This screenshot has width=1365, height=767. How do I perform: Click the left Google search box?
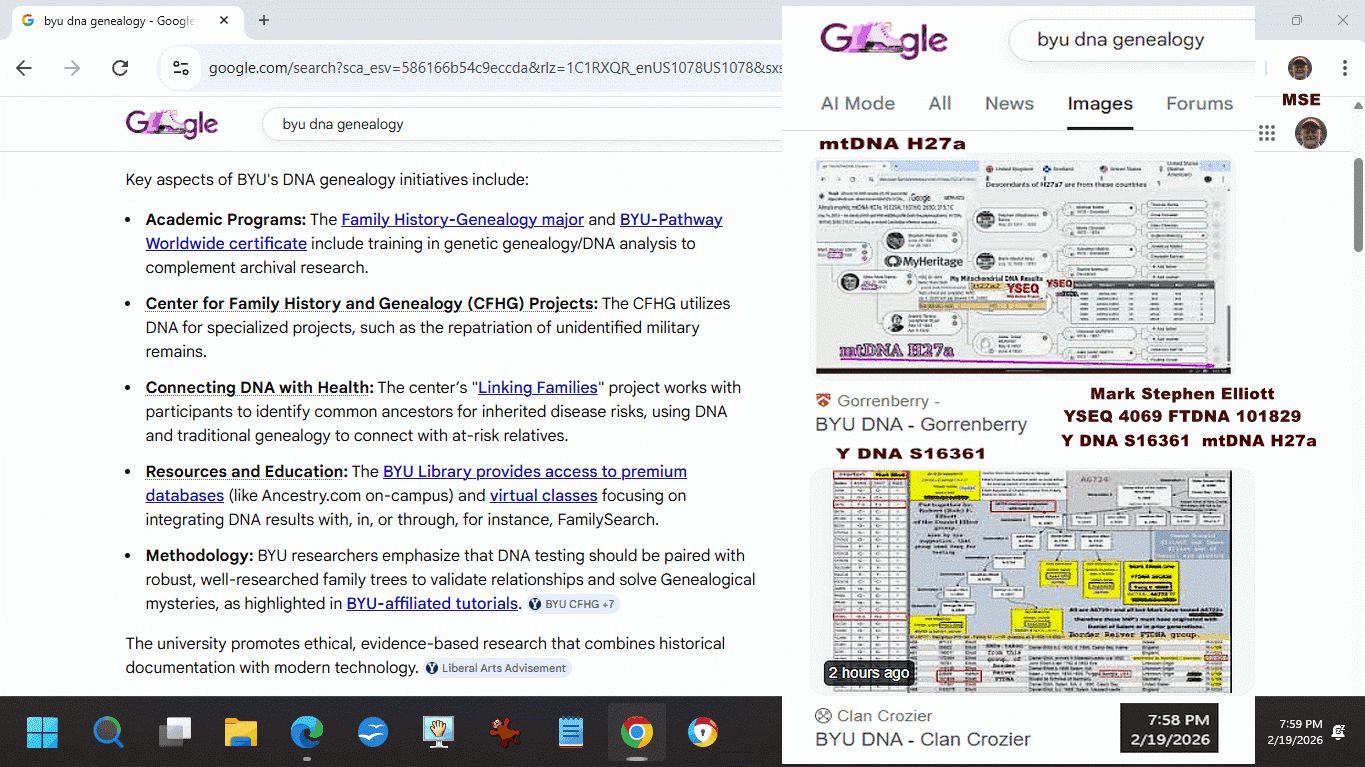500,124
